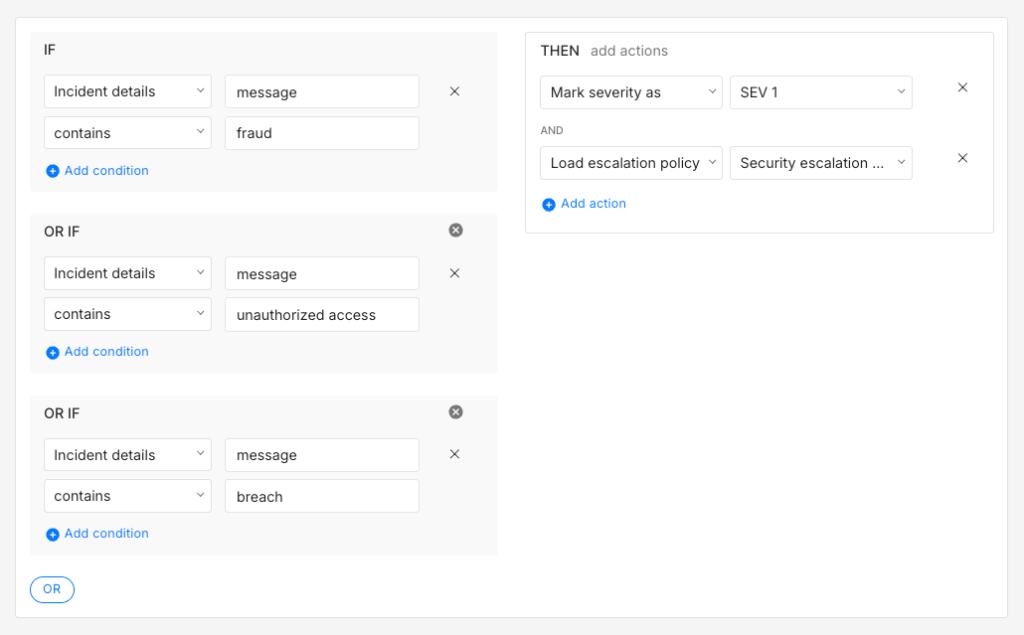Open the Incident details dropdown in the IF block
The width and height of the screenshot is (1024, 635).
click(x=127, y=91)
